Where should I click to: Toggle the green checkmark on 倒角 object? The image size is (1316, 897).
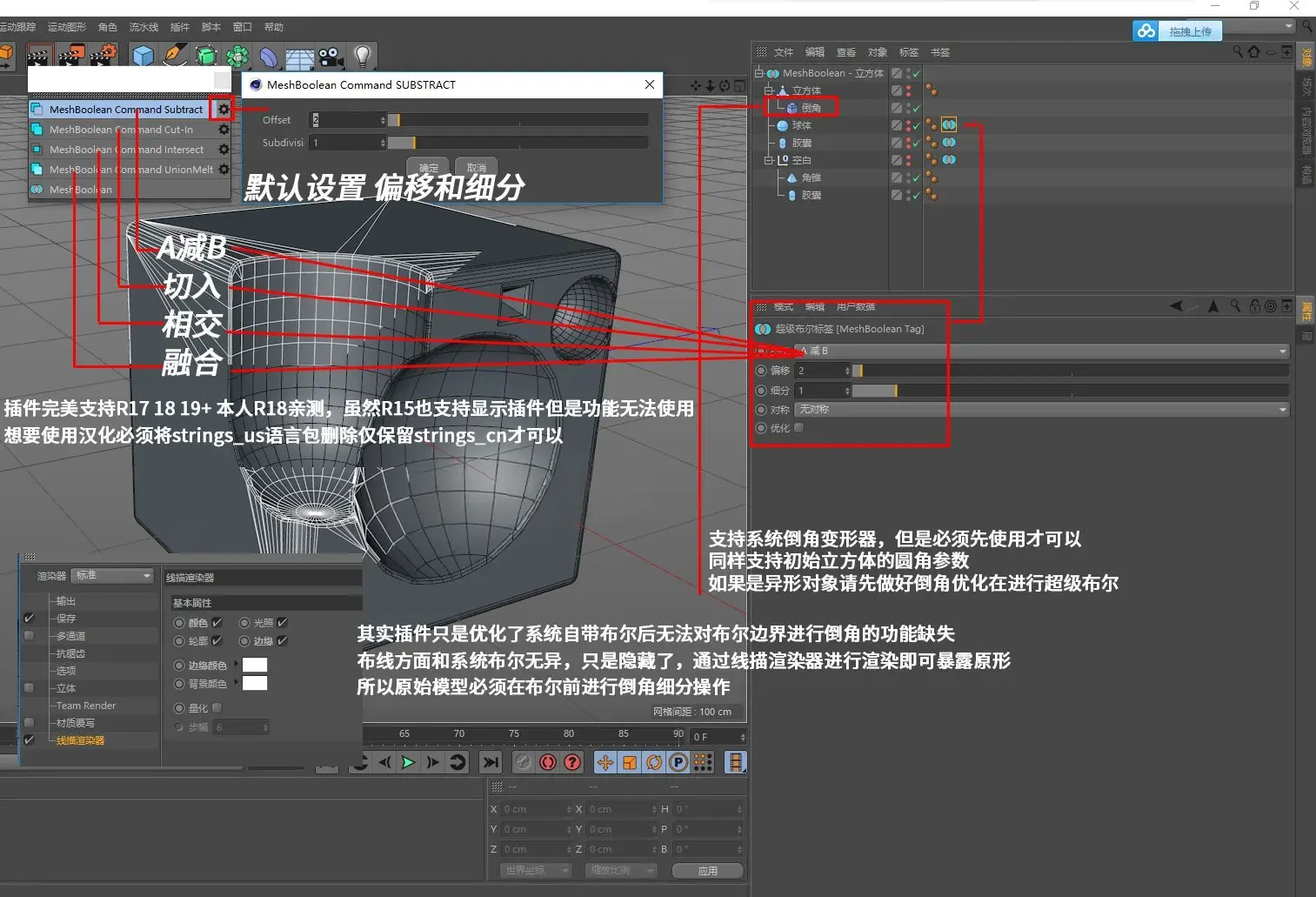click(917, 107)
